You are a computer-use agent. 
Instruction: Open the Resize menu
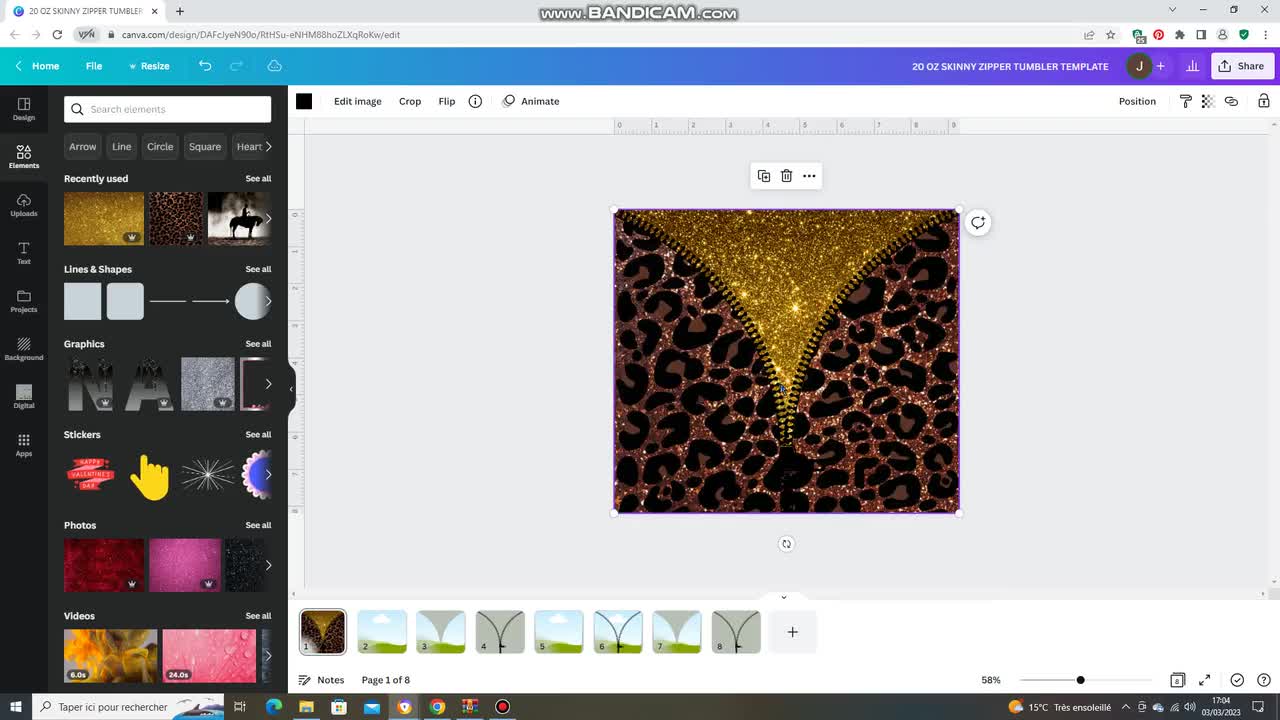coord(149,66)
